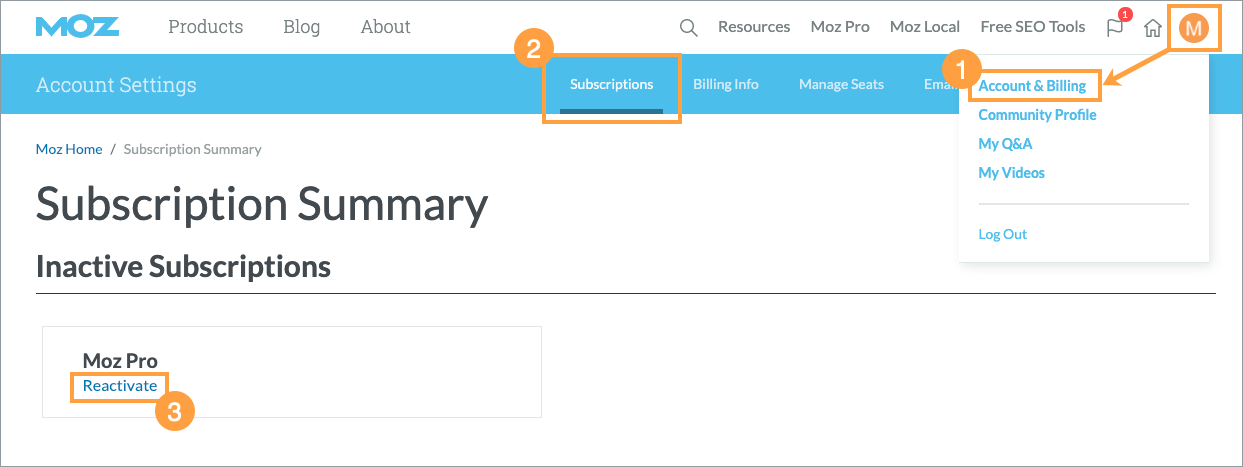Switch to the Manage Seats tab
The width and height of the screenshot is (1243, 467).
(x=841, y=85)
